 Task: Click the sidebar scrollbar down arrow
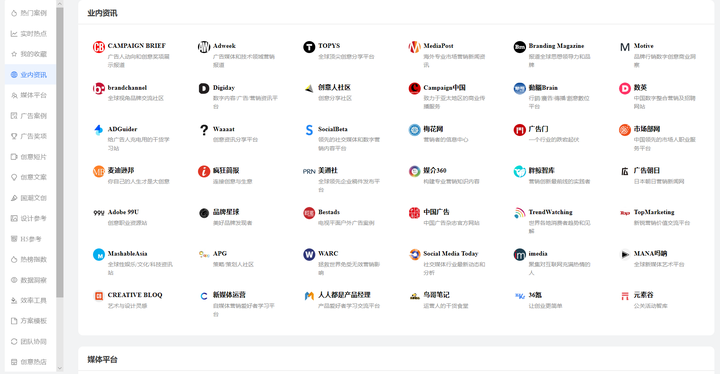tap(60, 368)
